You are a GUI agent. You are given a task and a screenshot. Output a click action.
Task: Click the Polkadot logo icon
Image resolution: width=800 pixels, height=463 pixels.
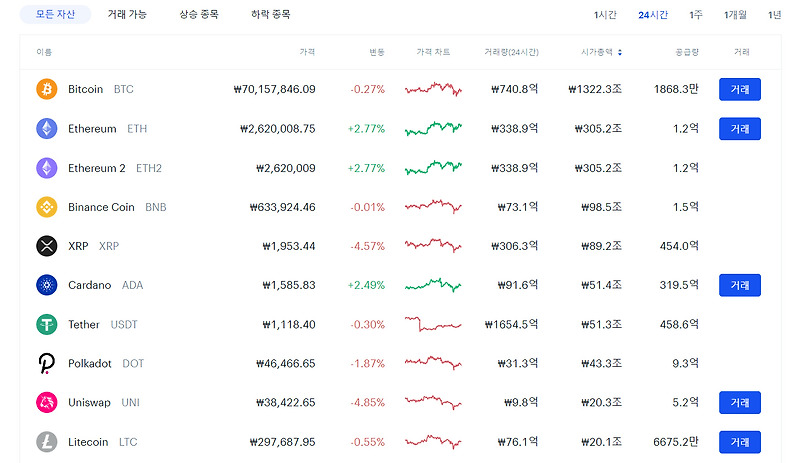tap(47, 363)
